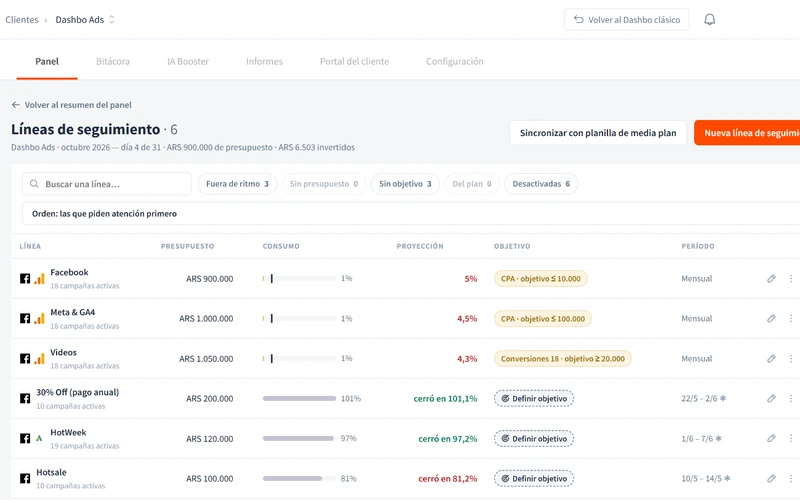Click the Facebook logo in Meta & GA4 row
The width and height of the screenshot is (800, 500).
point(25,318)
